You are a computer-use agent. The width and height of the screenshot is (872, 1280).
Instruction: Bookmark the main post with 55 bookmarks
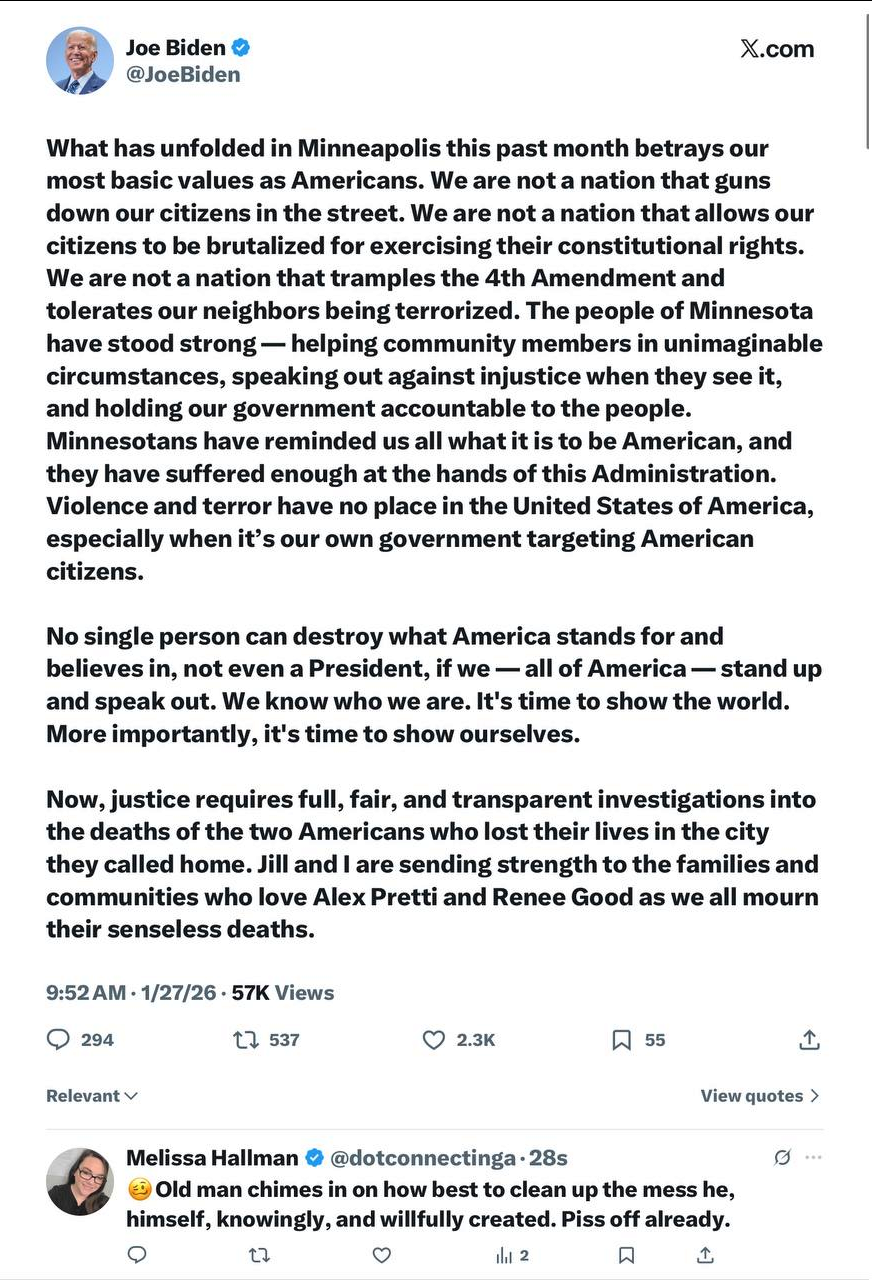[621, 1040]
